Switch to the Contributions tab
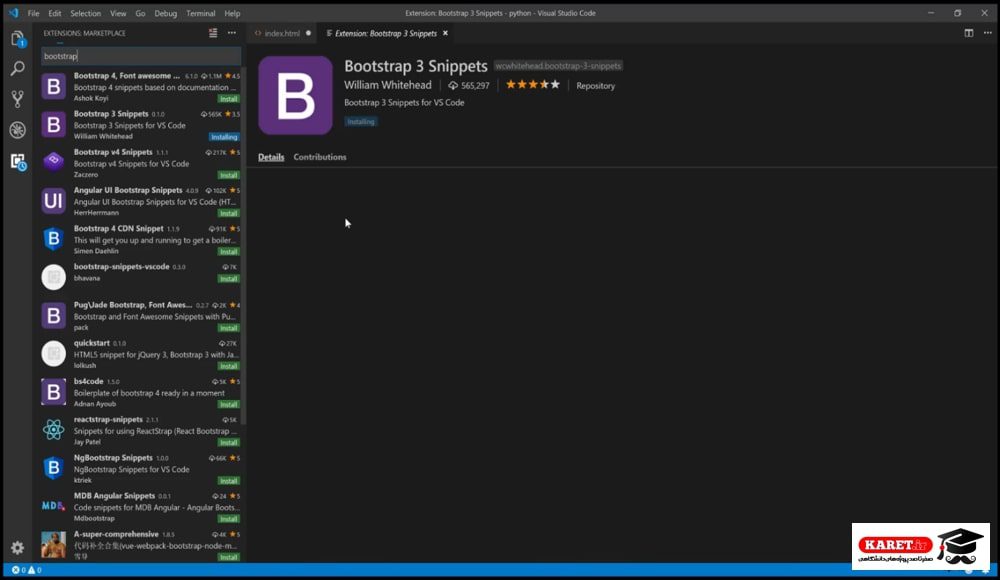 click(x=320, y=157)
